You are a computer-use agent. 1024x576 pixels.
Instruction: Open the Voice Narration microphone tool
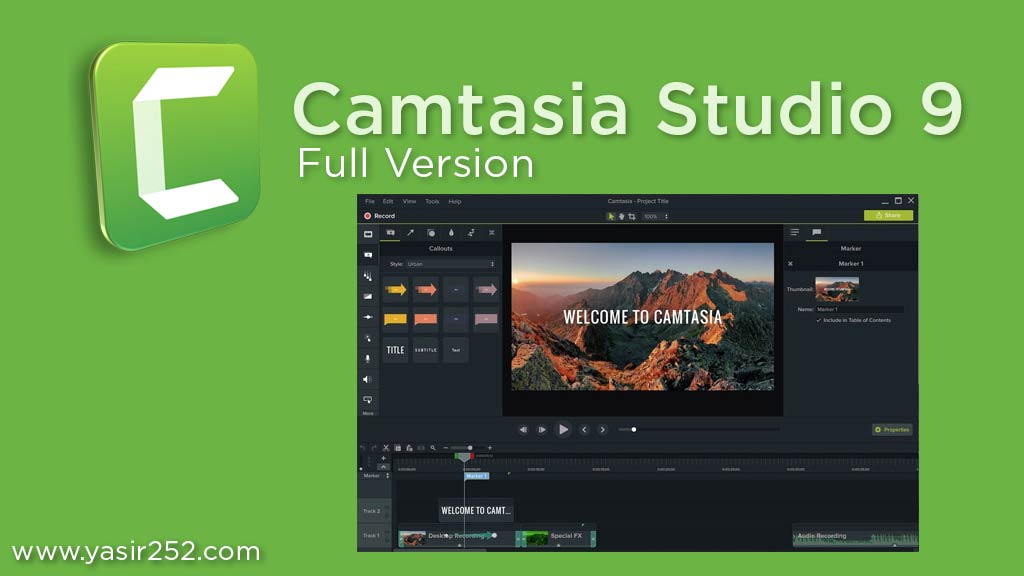point(368,359)
